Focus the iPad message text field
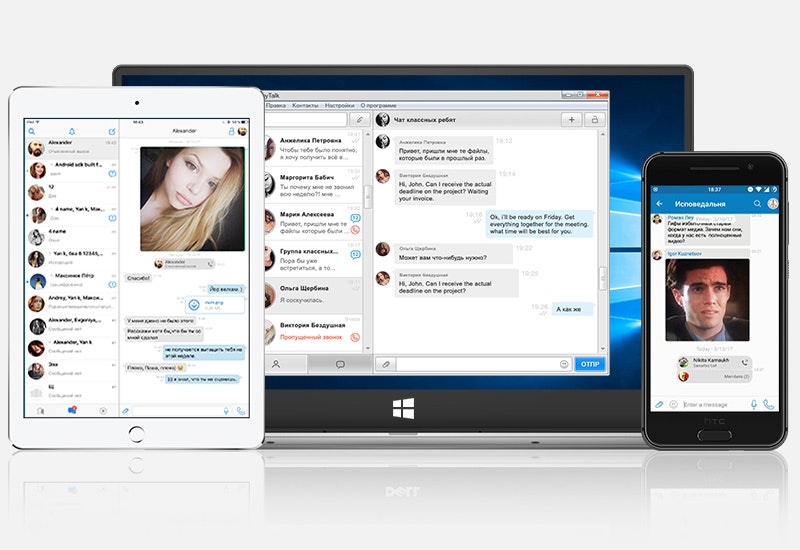Image resolution: width=800 pixels, height=550 pixels. click(176, 411)
